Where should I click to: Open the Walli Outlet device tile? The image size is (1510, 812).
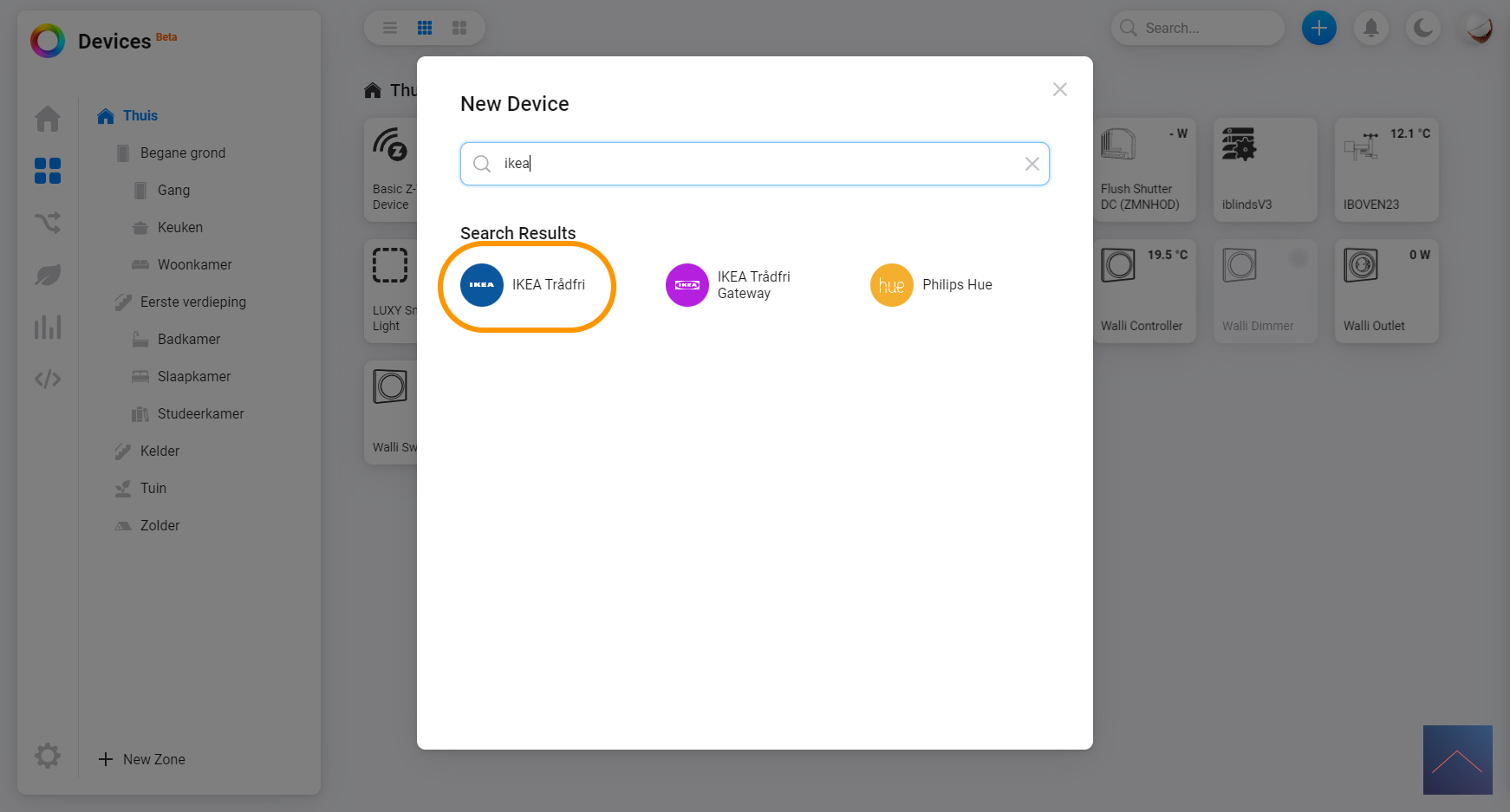pos(1387,291)
